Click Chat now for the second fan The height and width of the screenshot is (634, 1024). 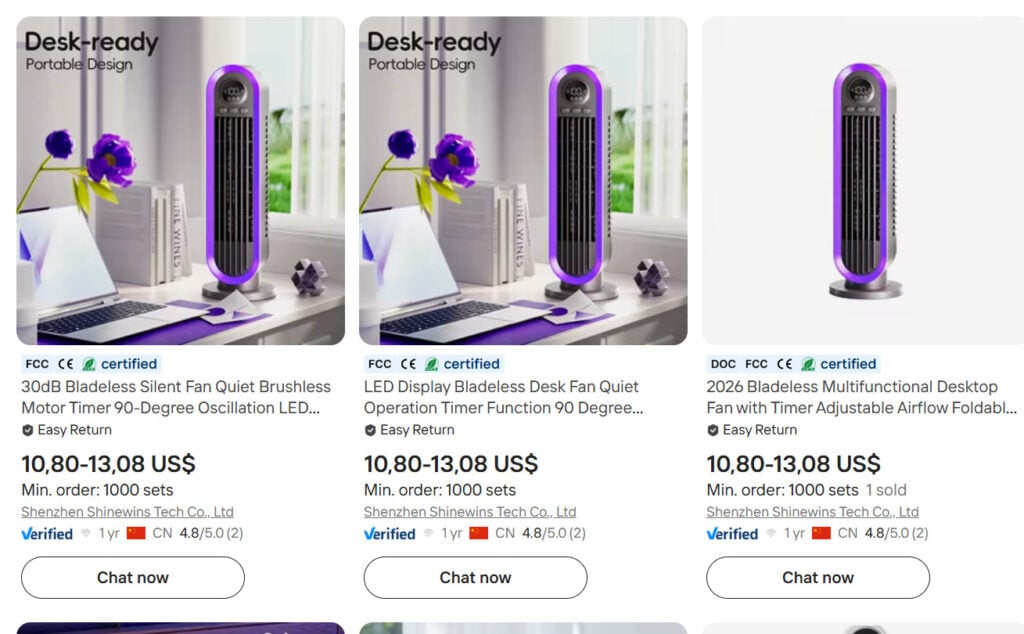(x=475, y=577)
